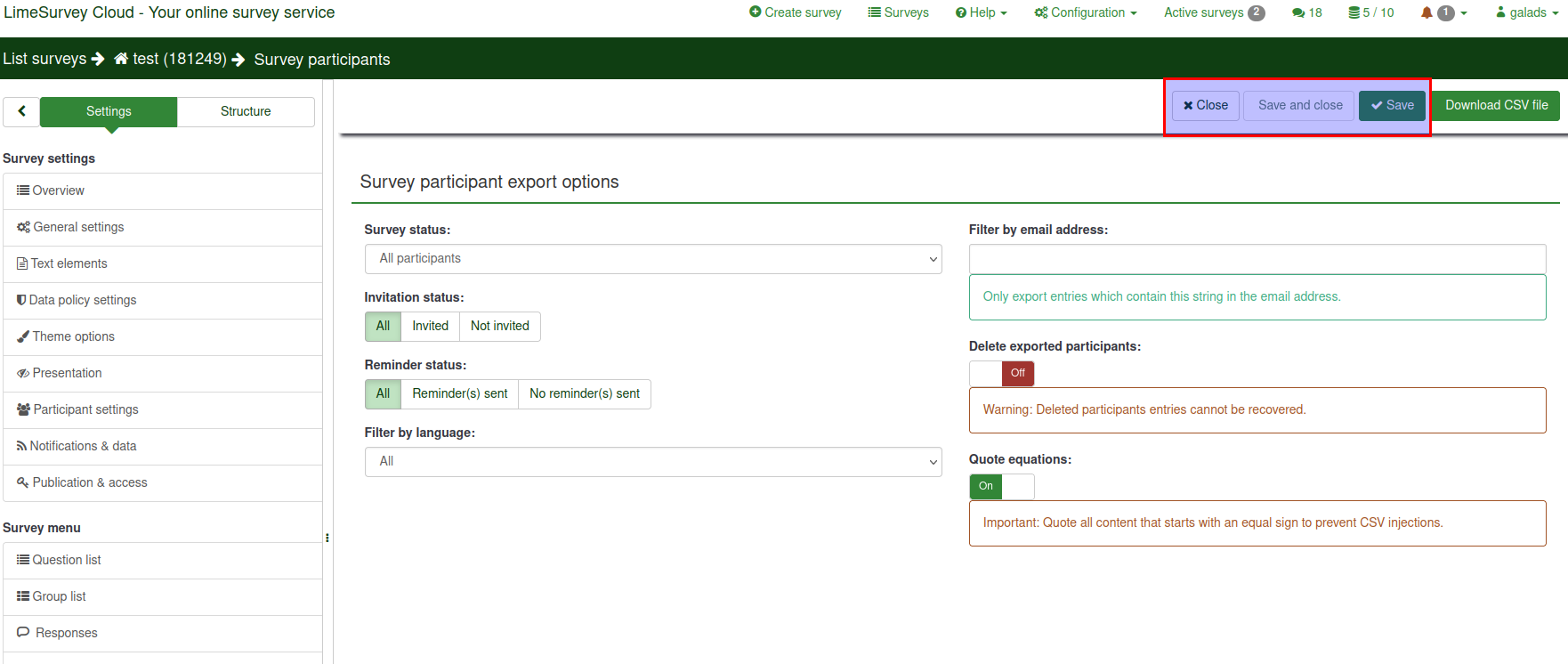Click the back chevron in sidebar
The height and width of the screenshot is (664, 1568).
21,111
